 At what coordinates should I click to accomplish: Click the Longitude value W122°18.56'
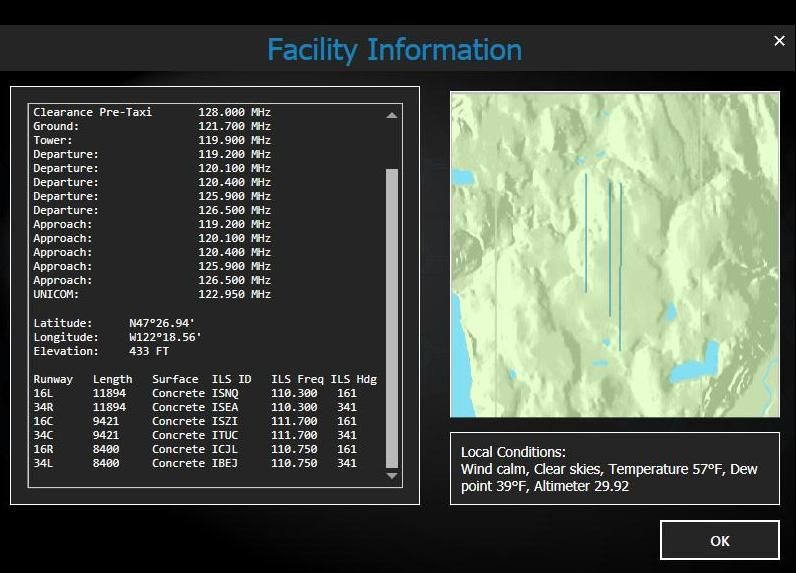pos(165,337)
